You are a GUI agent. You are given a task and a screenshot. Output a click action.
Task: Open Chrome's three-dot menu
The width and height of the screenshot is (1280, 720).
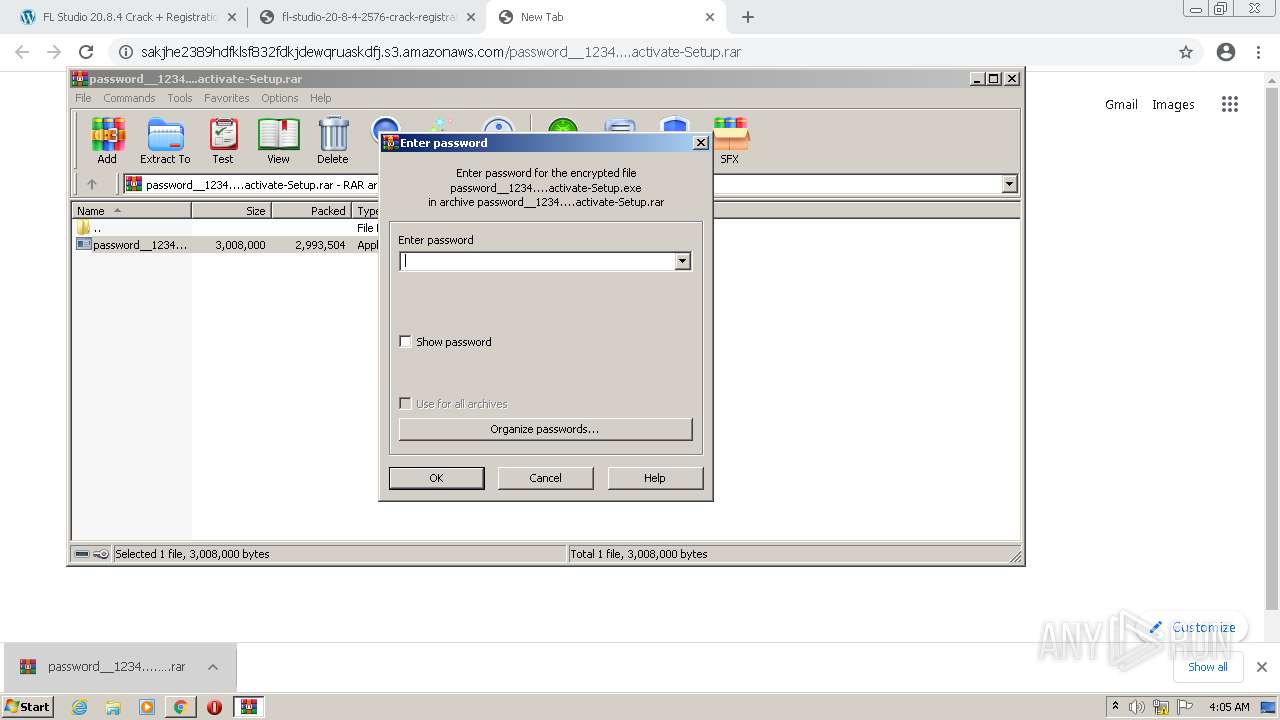click(1259, 52)
